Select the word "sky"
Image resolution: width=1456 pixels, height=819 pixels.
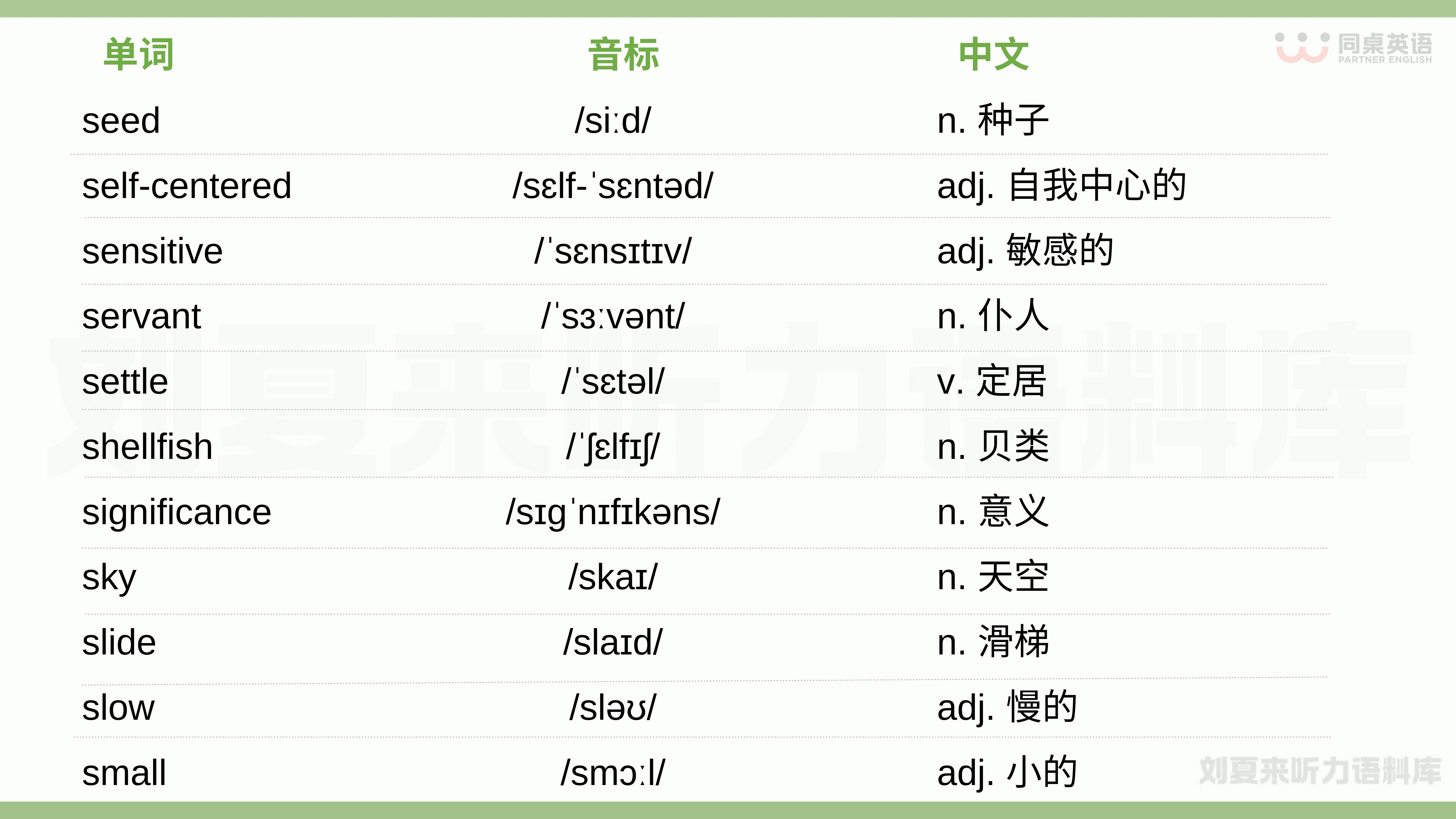(x=109, y=578)
